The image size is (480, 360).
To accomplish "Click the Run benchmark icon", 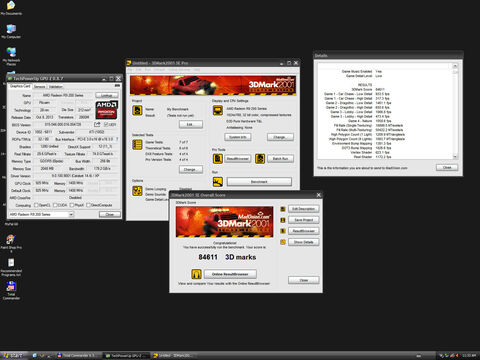I will tap(218, 182).
